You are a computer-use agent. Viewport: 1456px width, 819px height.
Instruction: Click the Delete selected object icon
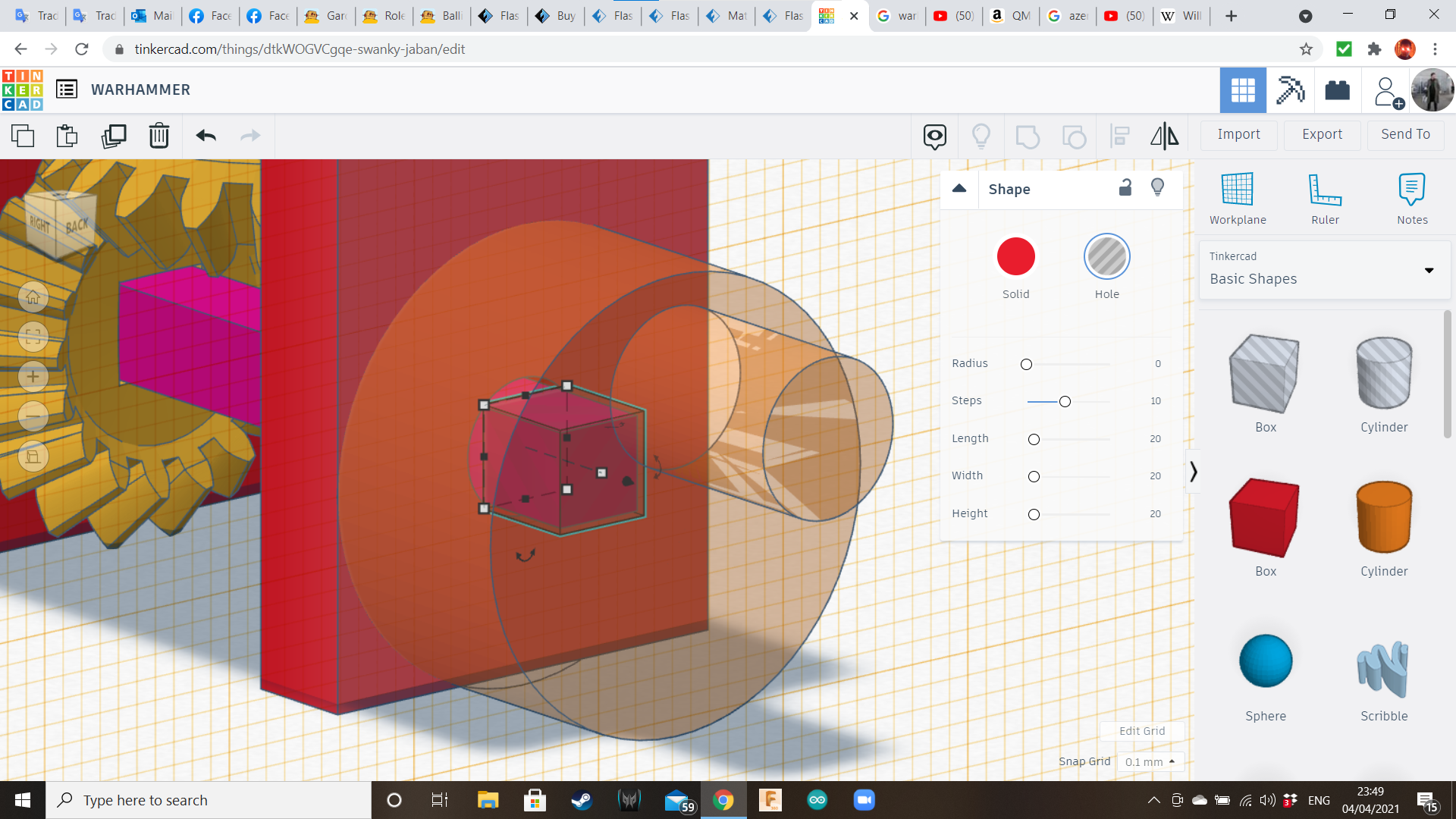159,135
